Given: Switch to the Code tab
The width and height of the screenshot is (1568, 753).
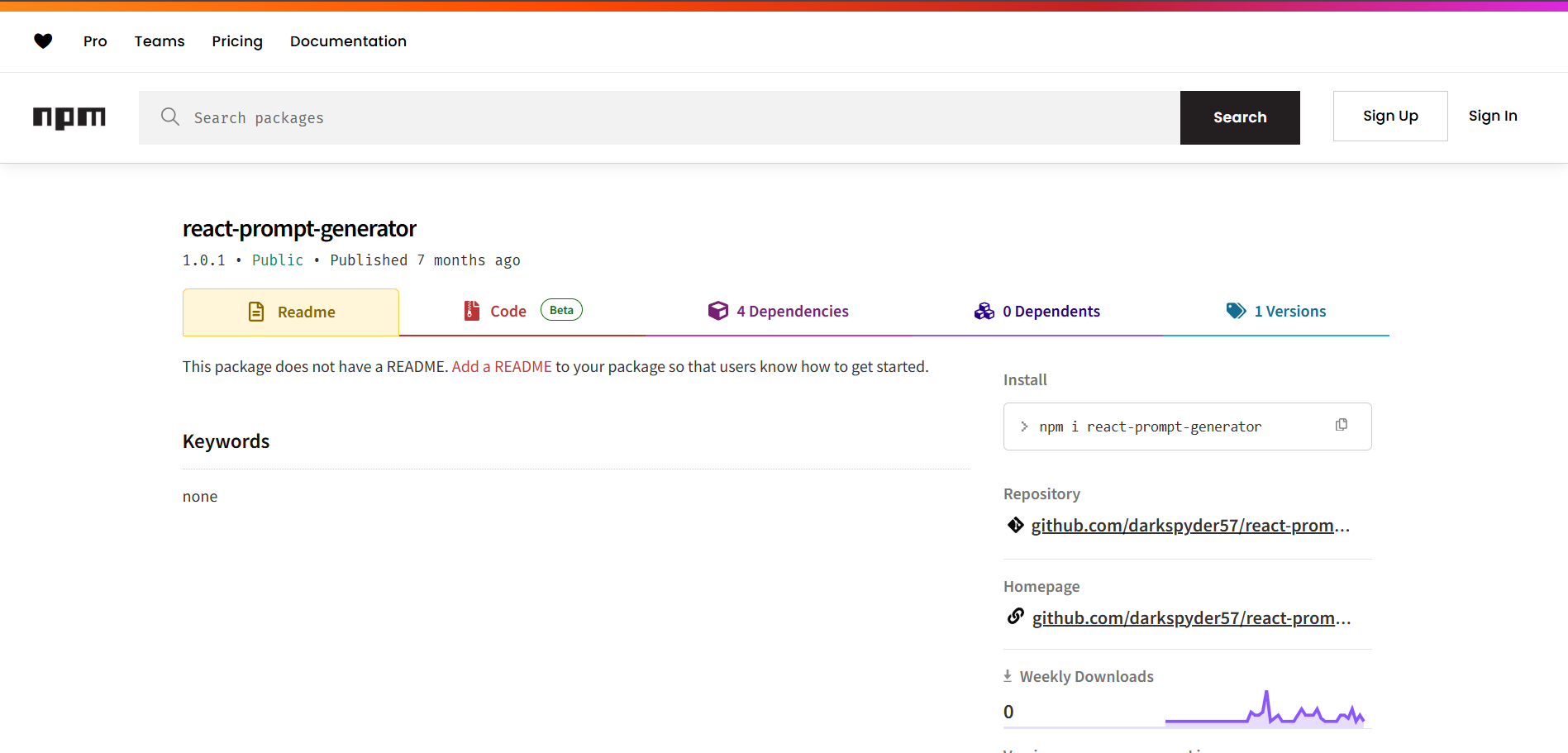Looking at the screenshot, I should point(508,312).
